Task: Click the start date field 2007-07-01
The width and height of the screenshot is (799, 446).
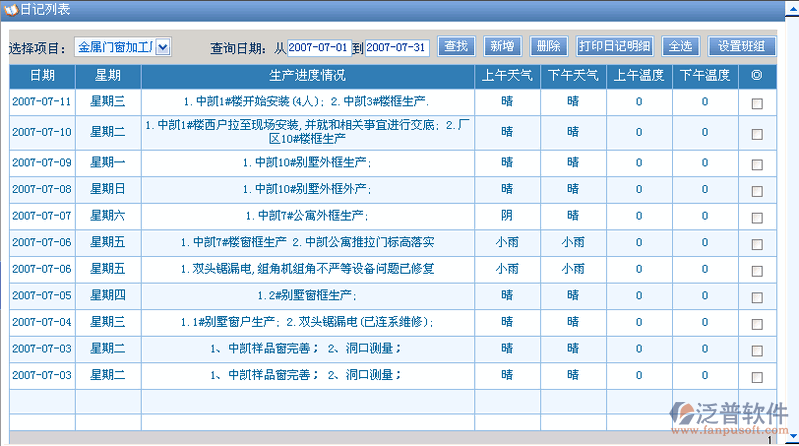Action: click(319, 47)
